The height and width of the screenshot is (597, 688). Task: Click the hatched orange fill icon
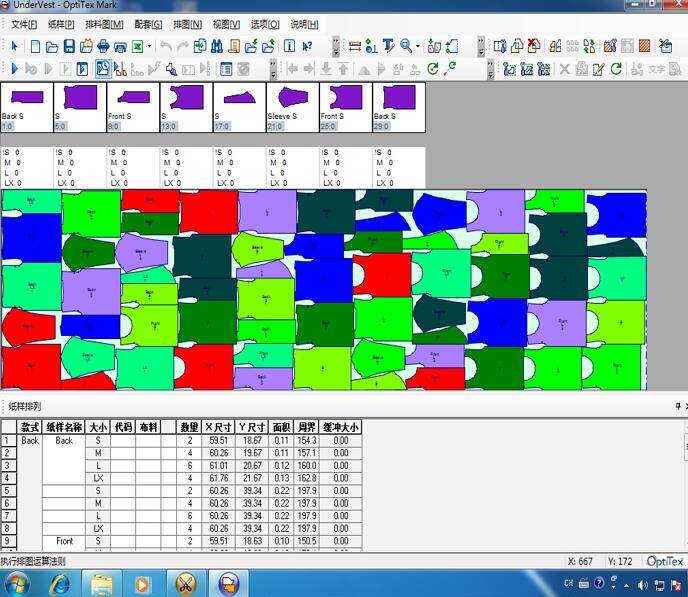[645, 46]
